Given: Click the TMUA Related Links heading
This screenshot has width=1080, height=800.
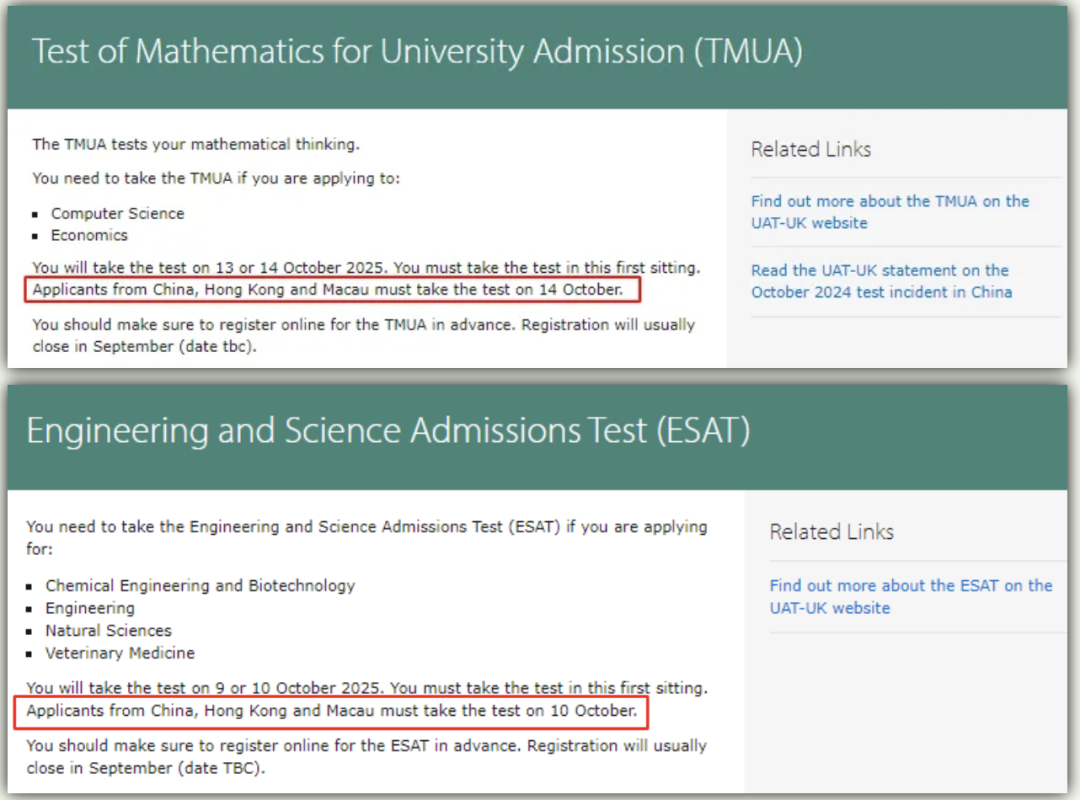Looking at the screenshot, I should pyautogui.click(x=811, y=150).
